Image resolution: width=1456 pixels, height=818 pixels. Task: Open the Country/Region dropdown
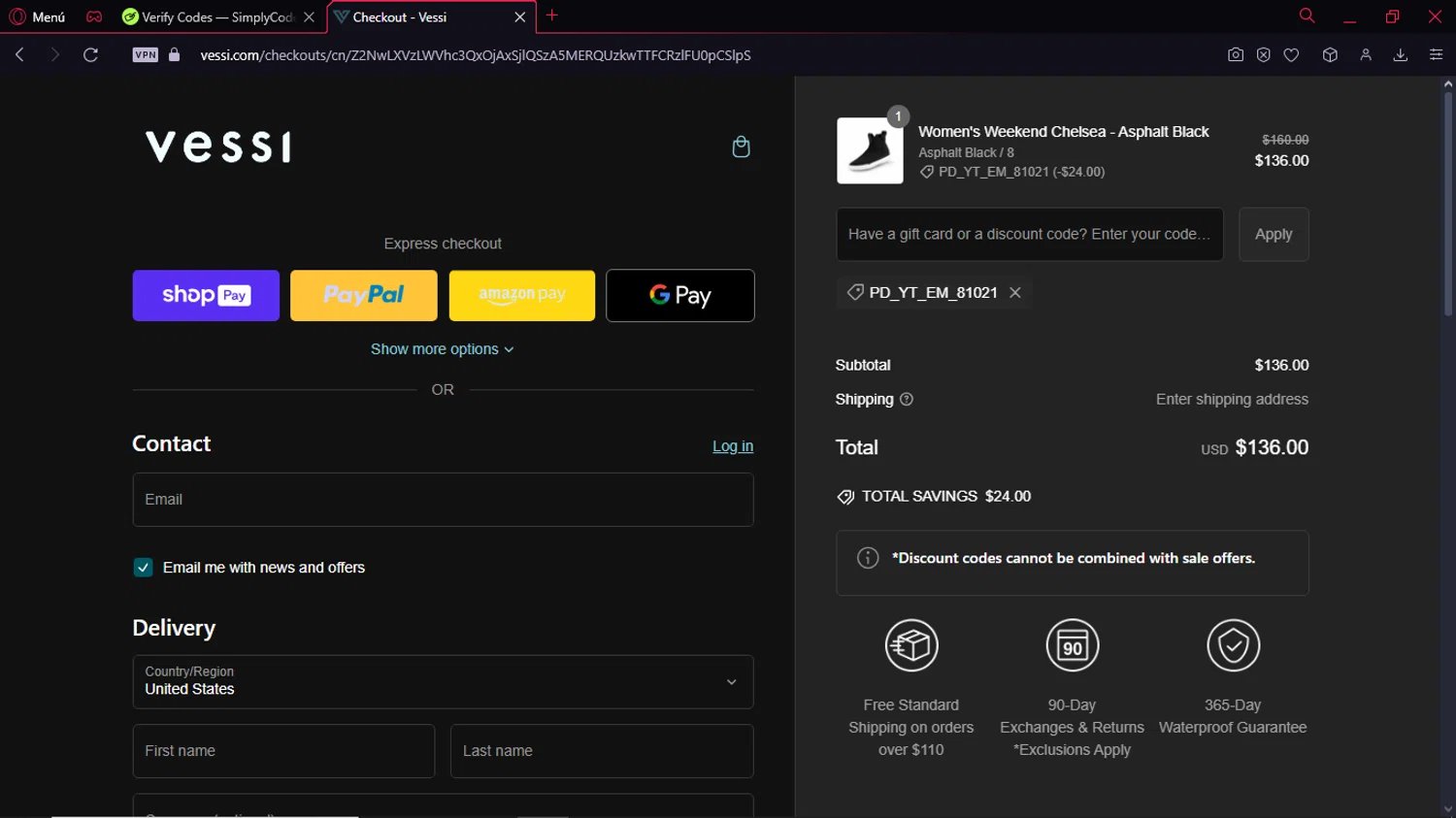click(443, 681)
